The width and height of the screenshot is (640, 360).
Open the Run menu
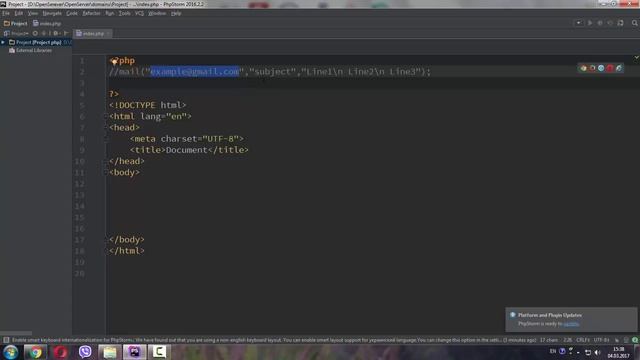110,13
